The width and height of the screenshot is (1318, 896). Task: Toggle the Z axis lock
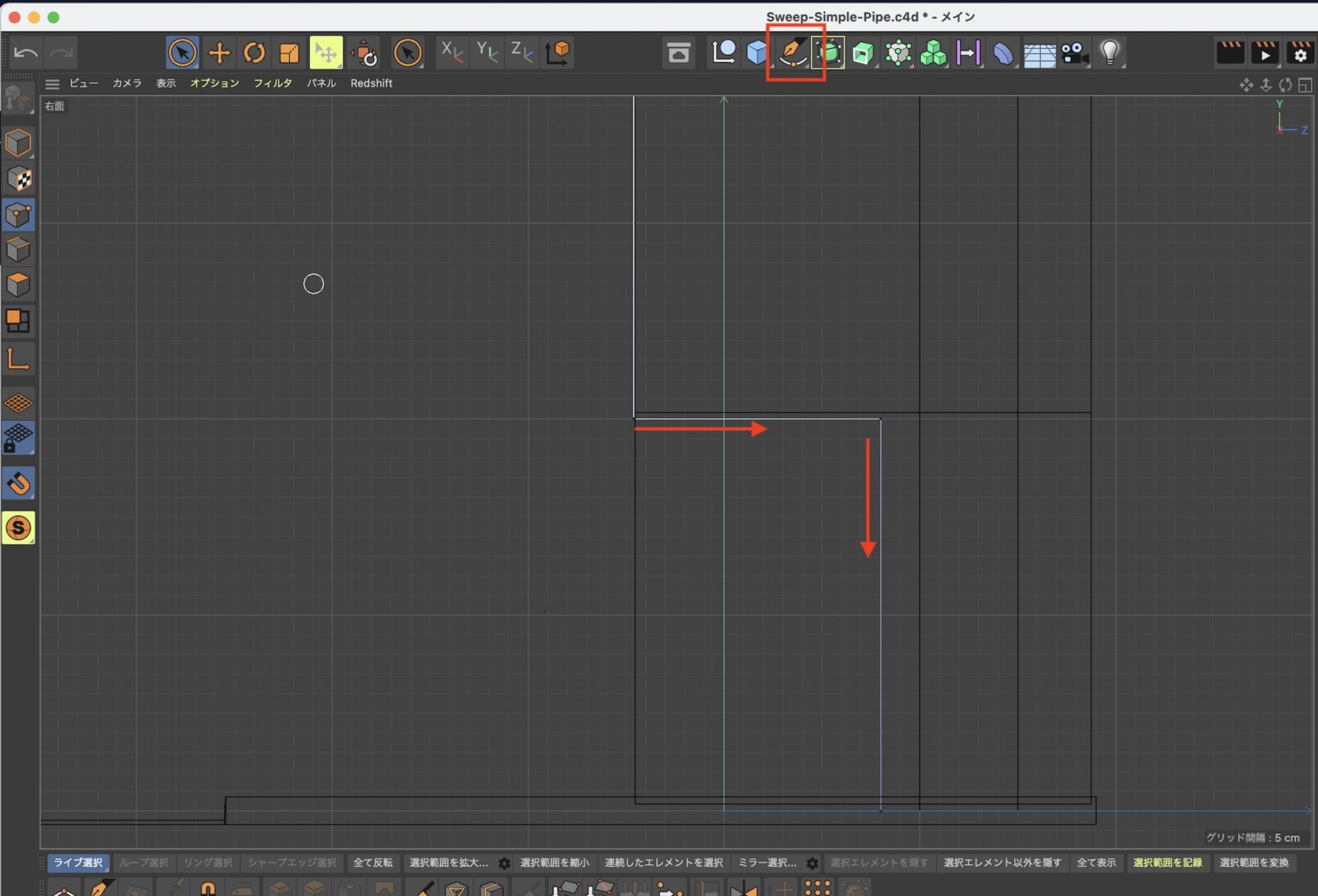pyautogui.click(x=521, y=52)
